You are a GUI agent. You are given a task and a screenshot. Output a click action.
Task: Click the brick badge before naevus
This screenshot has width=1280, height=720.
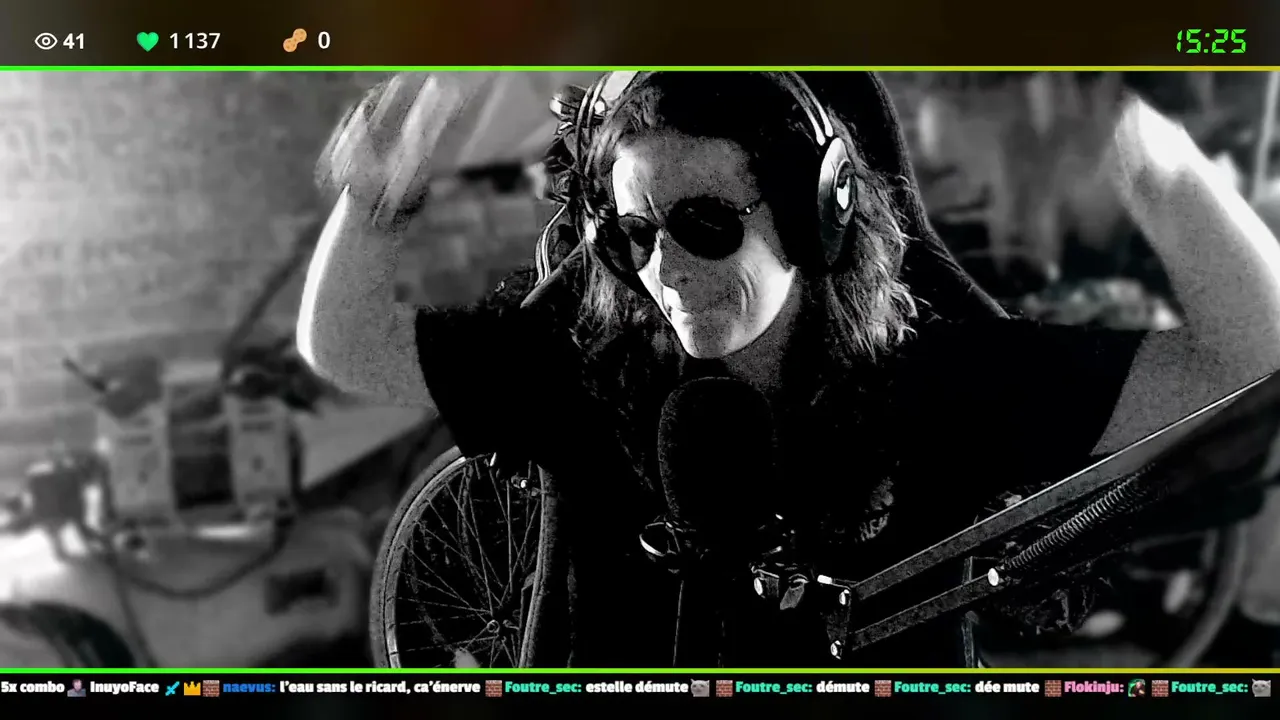click(211, 688)
